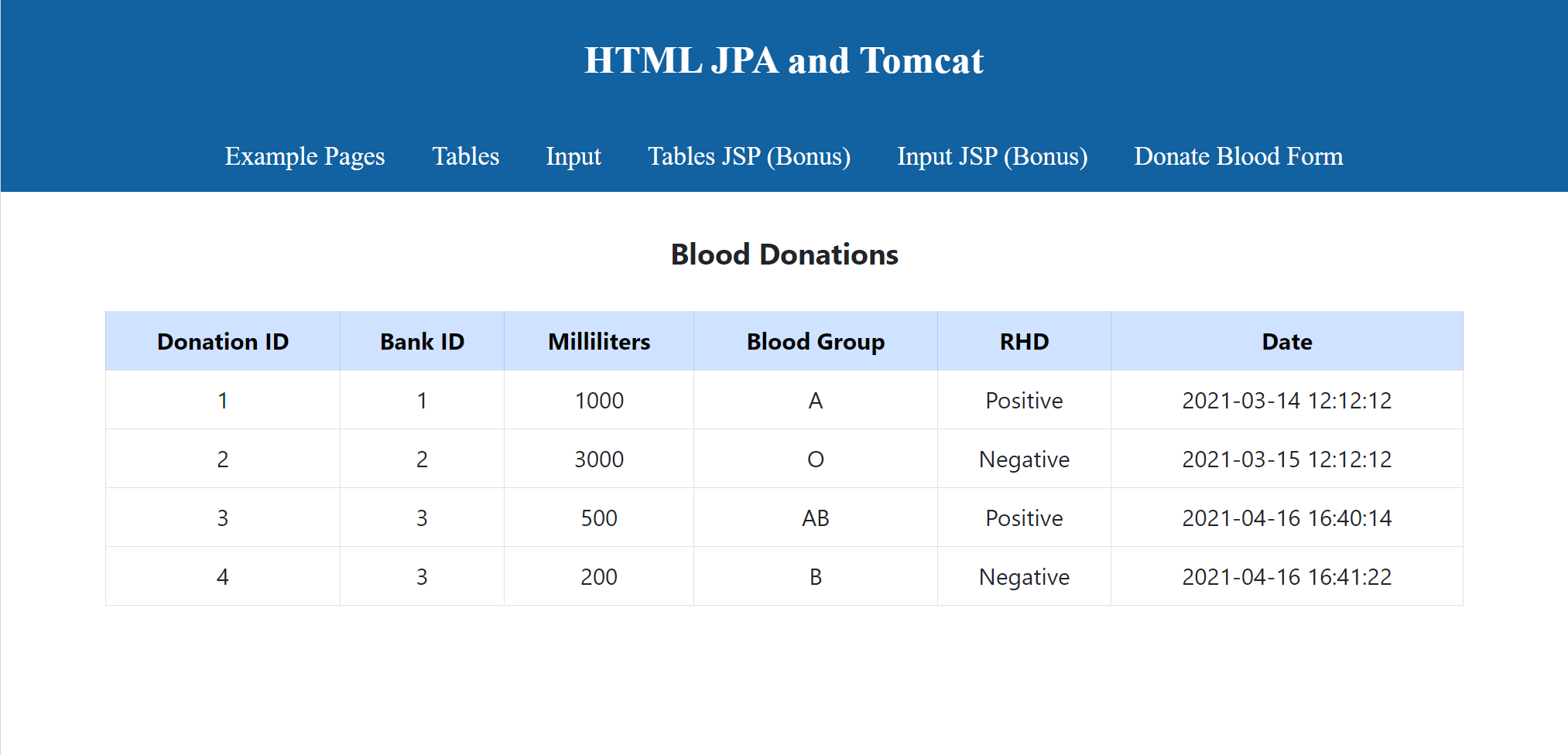Click the Positive RHD cell in row 1
This screenshot has height=755, width=1568.
[x=1023, y=400]
